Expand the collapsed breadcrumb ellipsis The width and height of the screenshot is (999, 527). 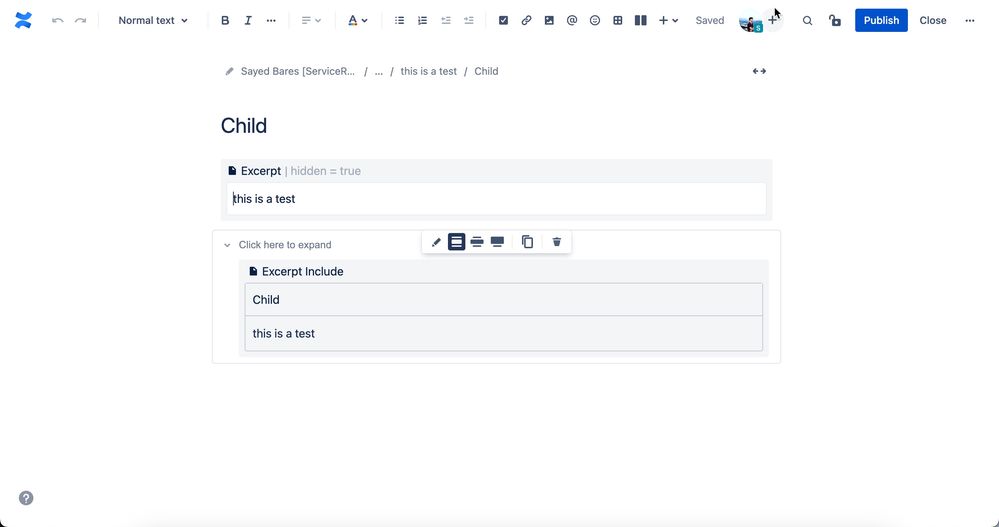[x=379, y=71]
